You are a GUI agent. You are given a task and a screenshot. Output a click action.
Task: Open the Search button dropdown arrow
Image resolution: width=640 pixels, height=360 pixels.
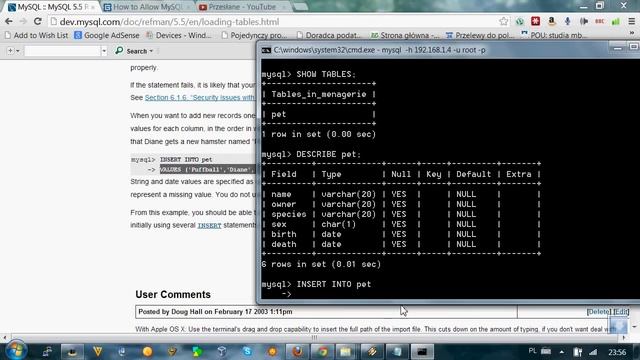[x=151, y=51]
